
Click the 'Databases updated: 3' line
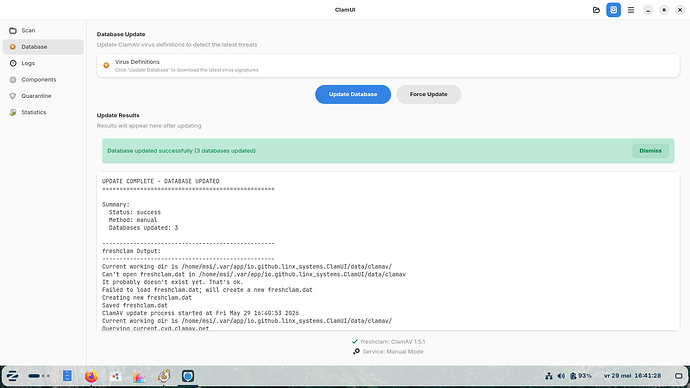pos(143,228)
